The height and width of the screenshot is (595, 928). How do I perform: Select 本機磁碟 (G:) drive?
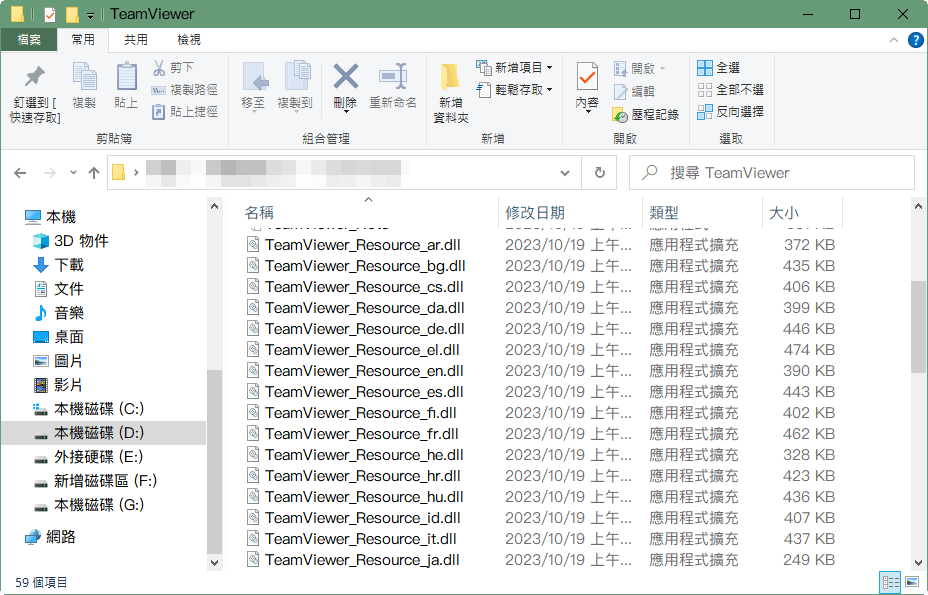pyautogui.click(x=88, y=505)
